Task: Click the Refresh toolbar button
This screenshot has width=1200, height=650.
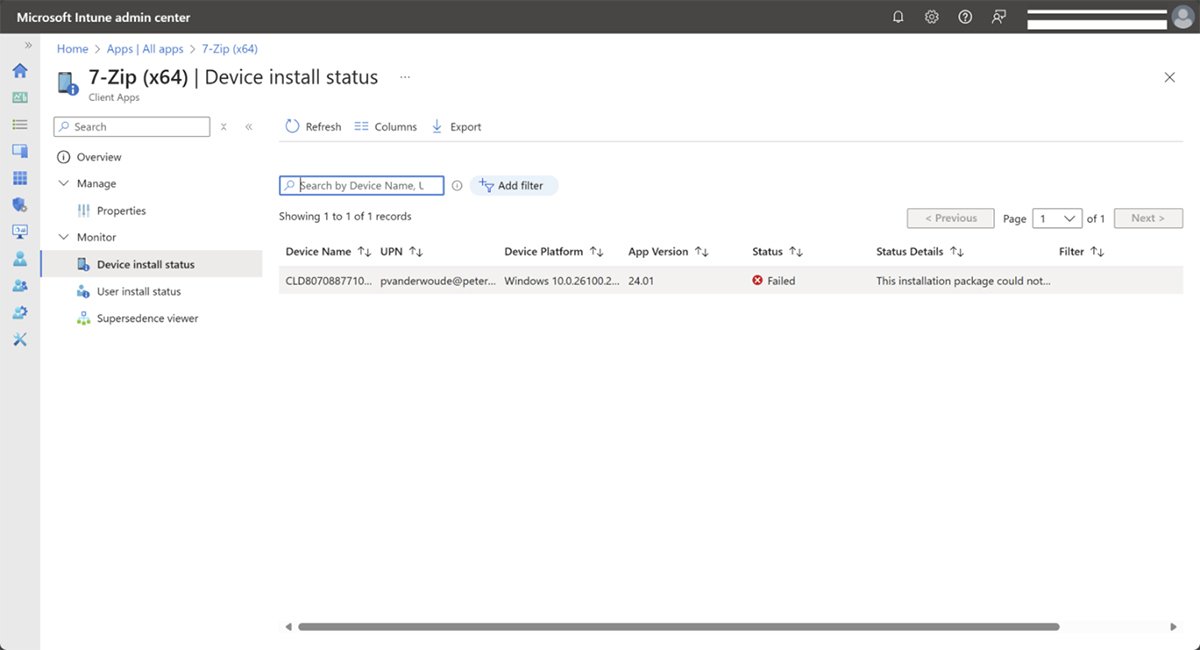Action: [x=313, y=127]
